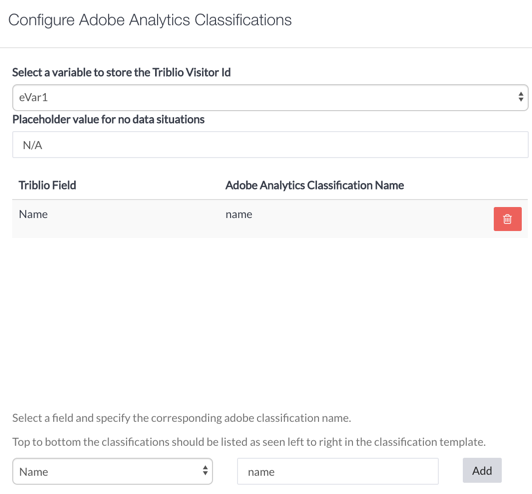Click the Configure Adobe Analytics Classifications title
This screenshot has height=494, width=532.
point(150,20)
